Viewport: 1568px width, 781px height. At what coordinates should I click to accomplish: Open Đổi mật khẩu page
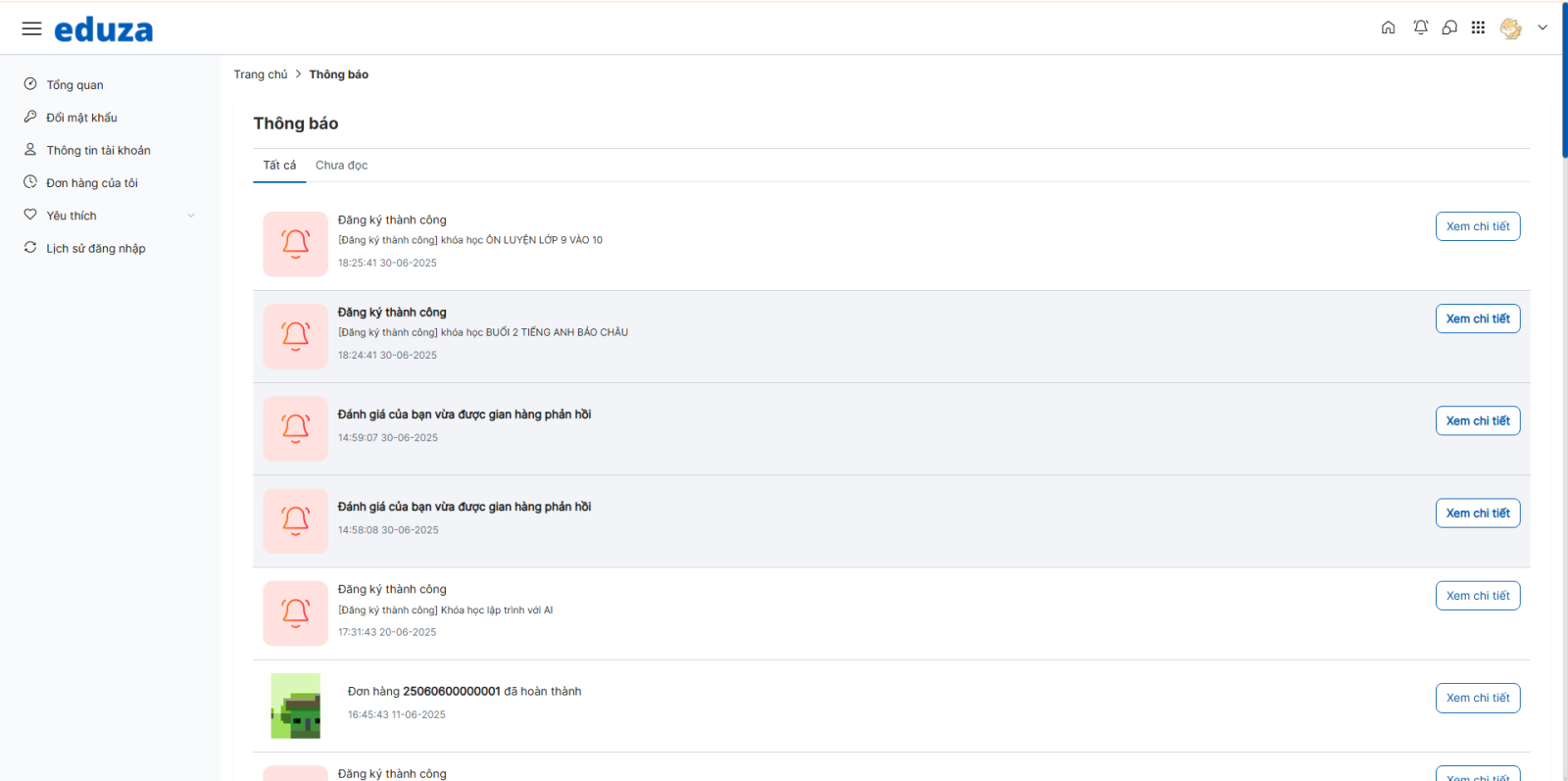pyautogui.click(x=81, y=118)
